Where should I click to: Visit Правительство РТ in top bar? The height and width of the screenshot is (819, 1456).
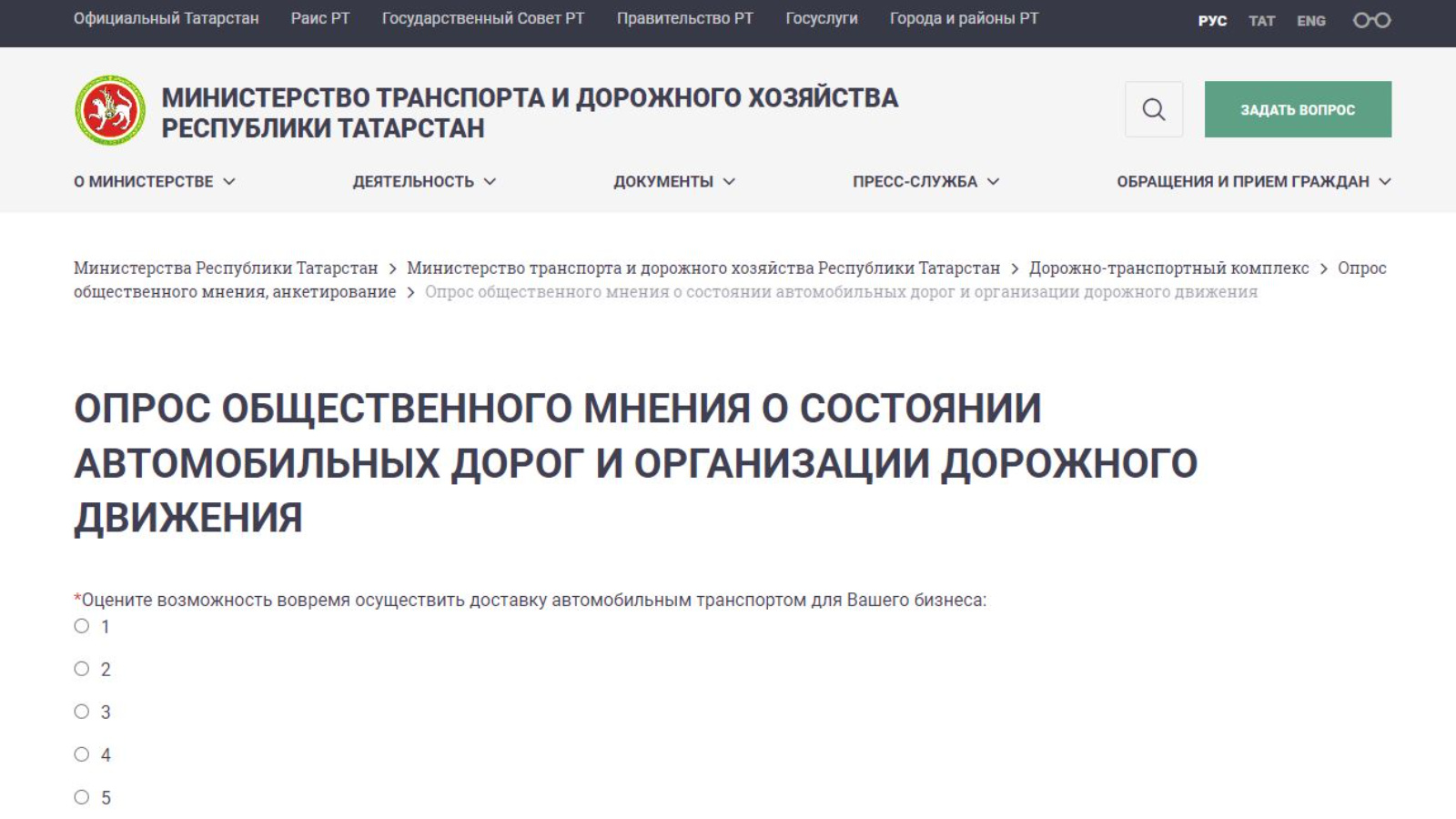coord(684,18)
